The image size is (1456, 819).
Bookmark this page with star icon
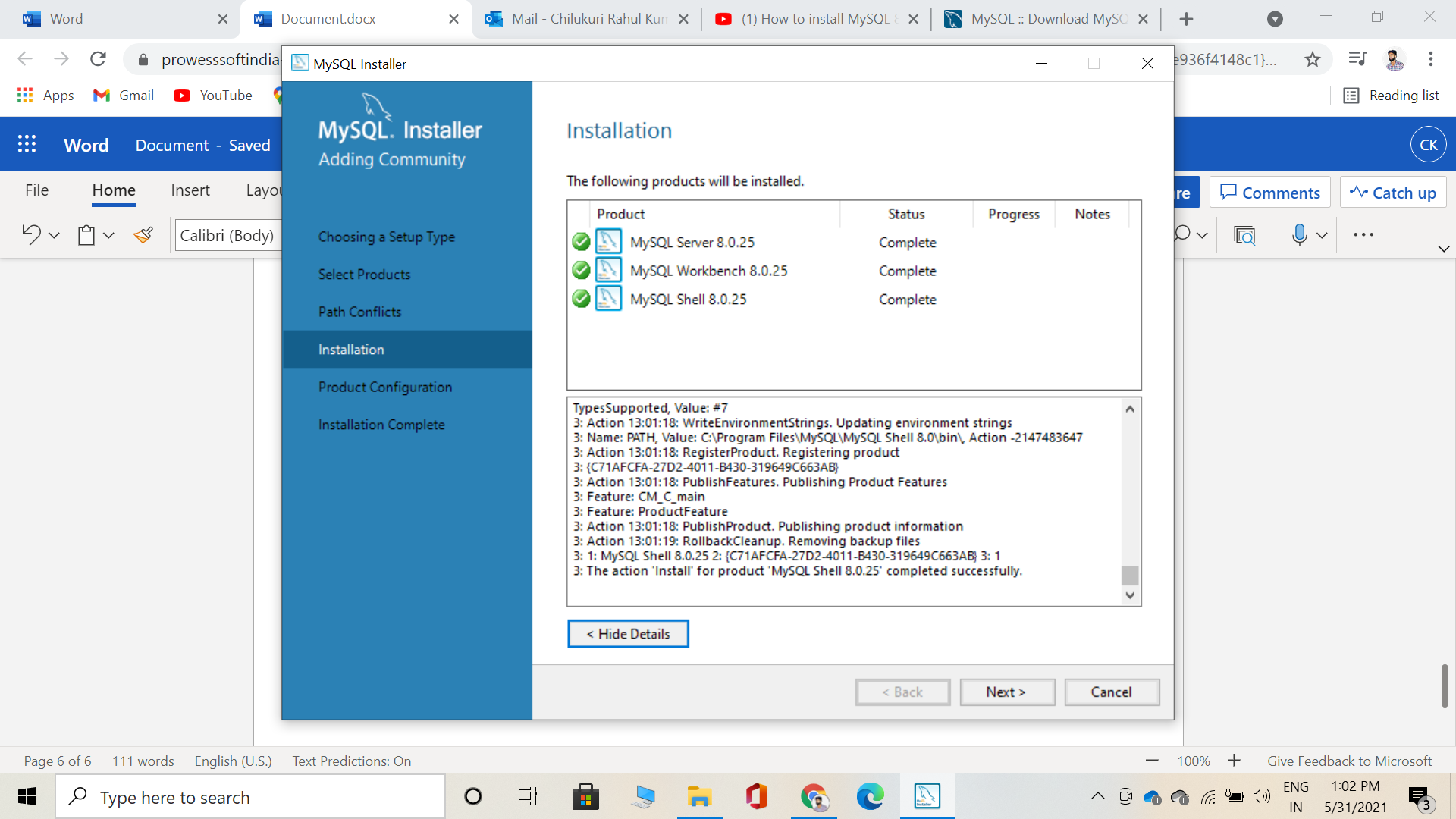pos(1313,59)
